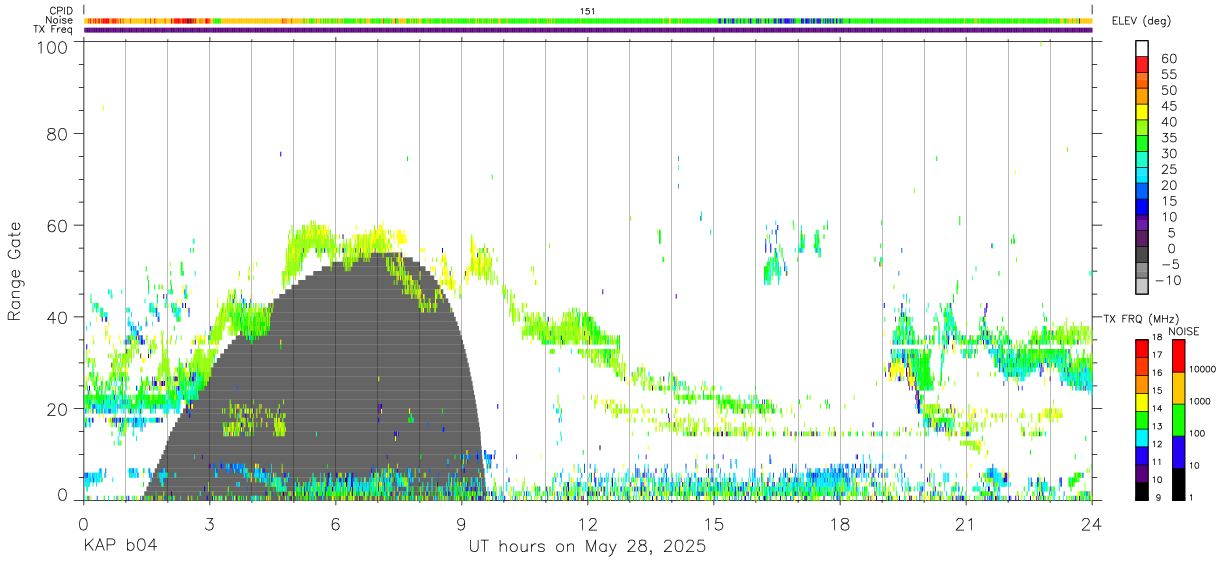Viewport: 1228px width, 567px height.
Task: Click the ELEV color bar value '45'
Action: [1168, 106]
